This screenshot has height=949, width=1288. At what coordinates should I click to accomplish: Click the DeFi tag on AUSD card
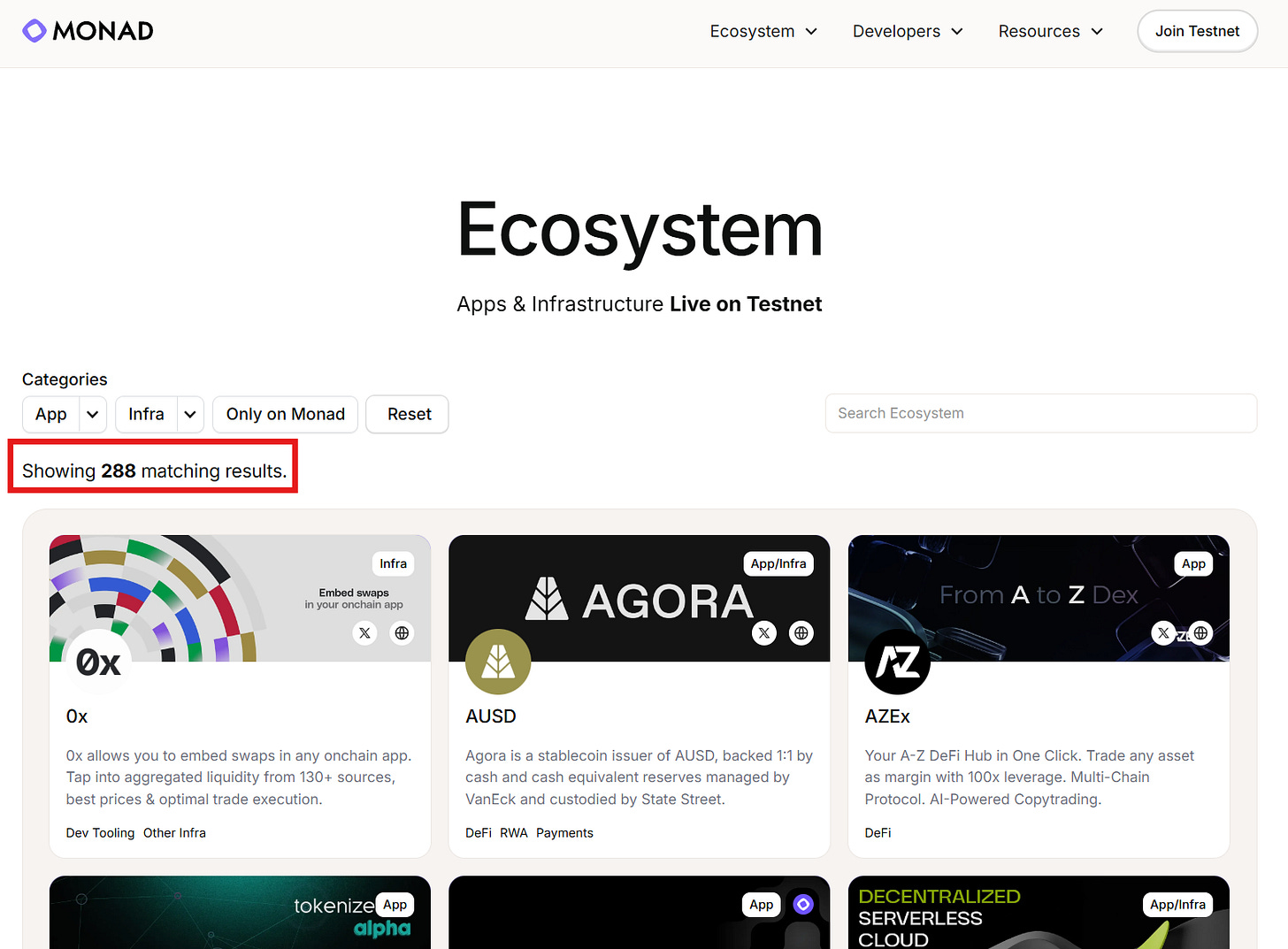(479, 833)
